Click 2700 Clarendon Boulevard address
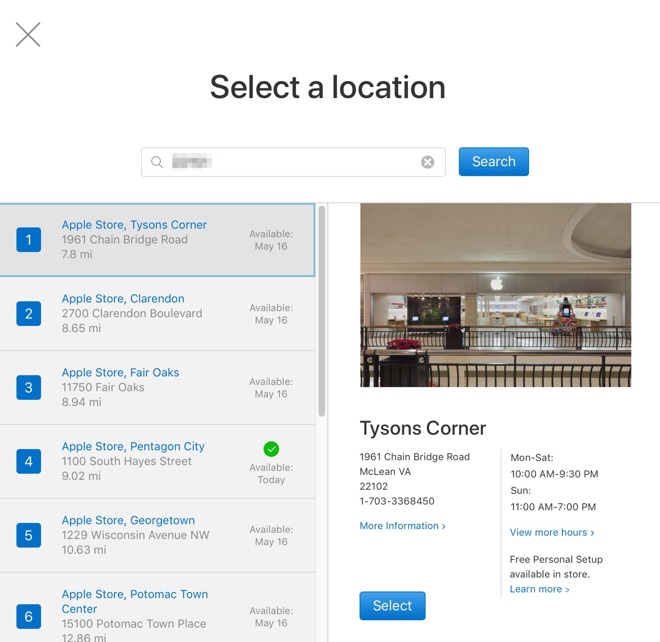The image size is (660, 642). click(x=132, y=313)
